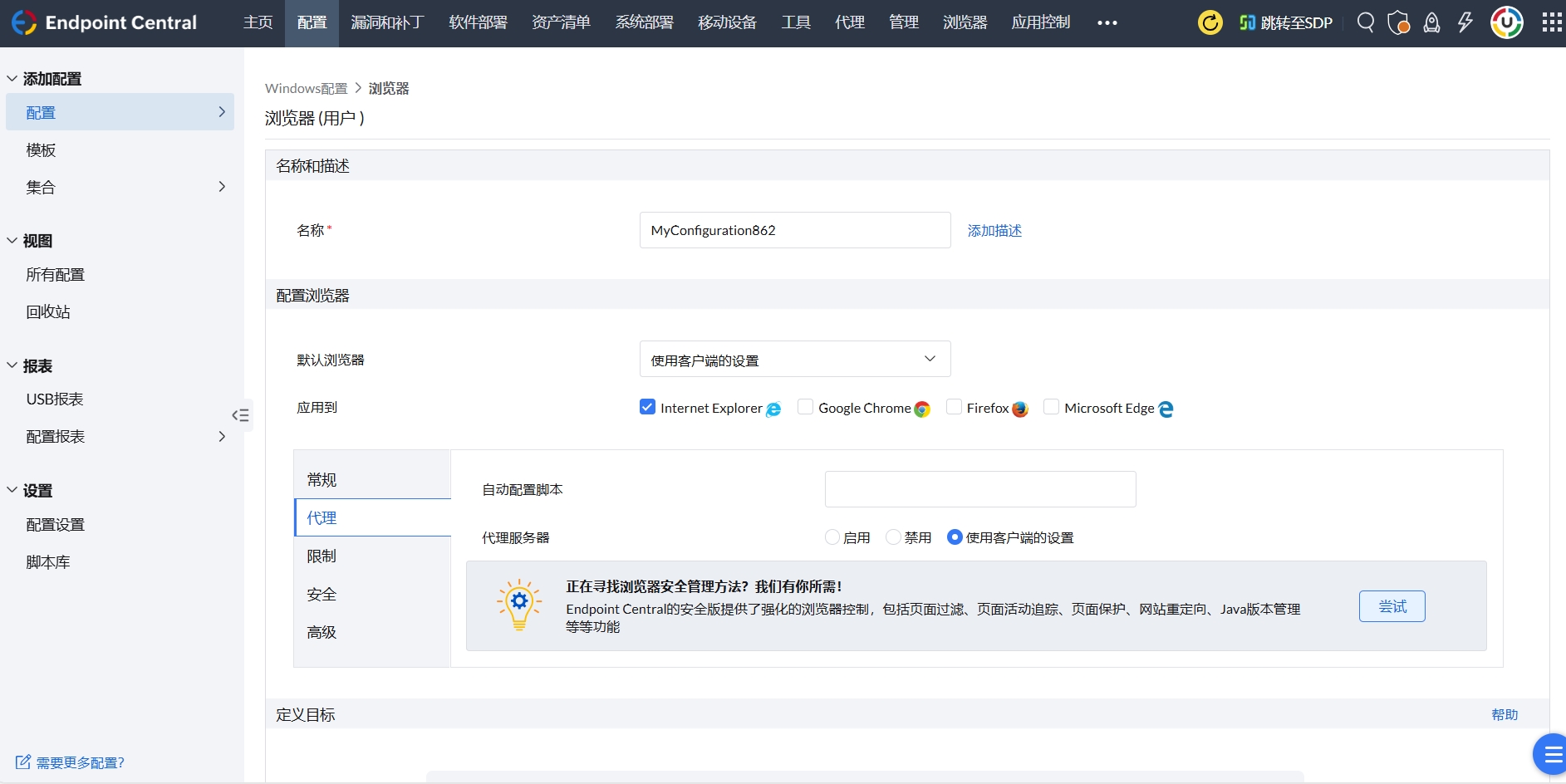Viewport: 1566px width, 784px height.
Task: Enable the Google Chrome checkbox
Action: [805, 407]
